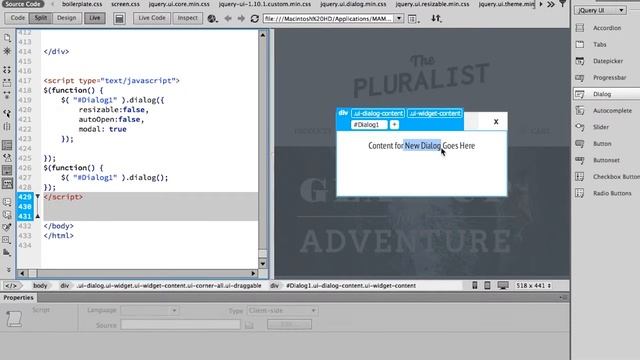640x360 pixels.
Task: Insert a Buttonset widget
Action: [x=605, y=160]
